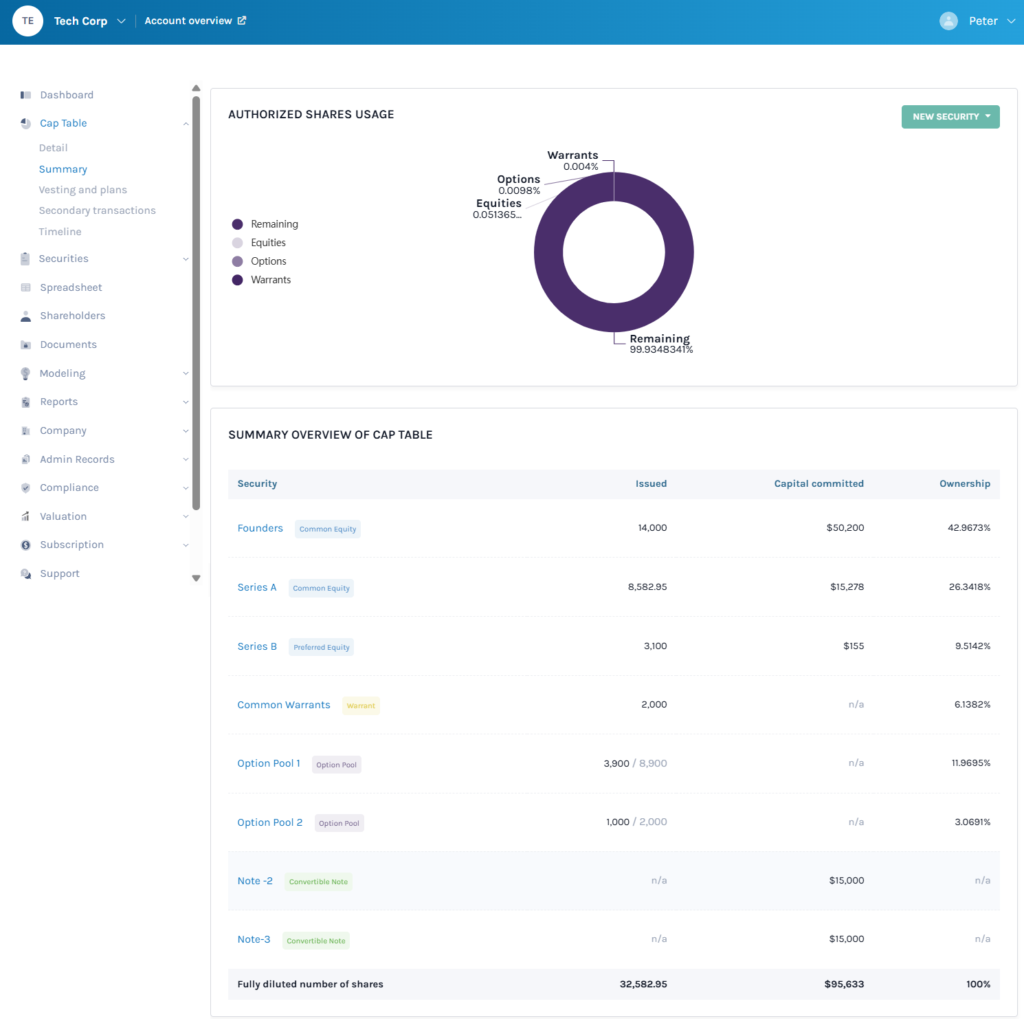The width and height of the screenshot is (1024, 1019).
Task: Click the Cap Table pie icon
Action: click(25, 124)
